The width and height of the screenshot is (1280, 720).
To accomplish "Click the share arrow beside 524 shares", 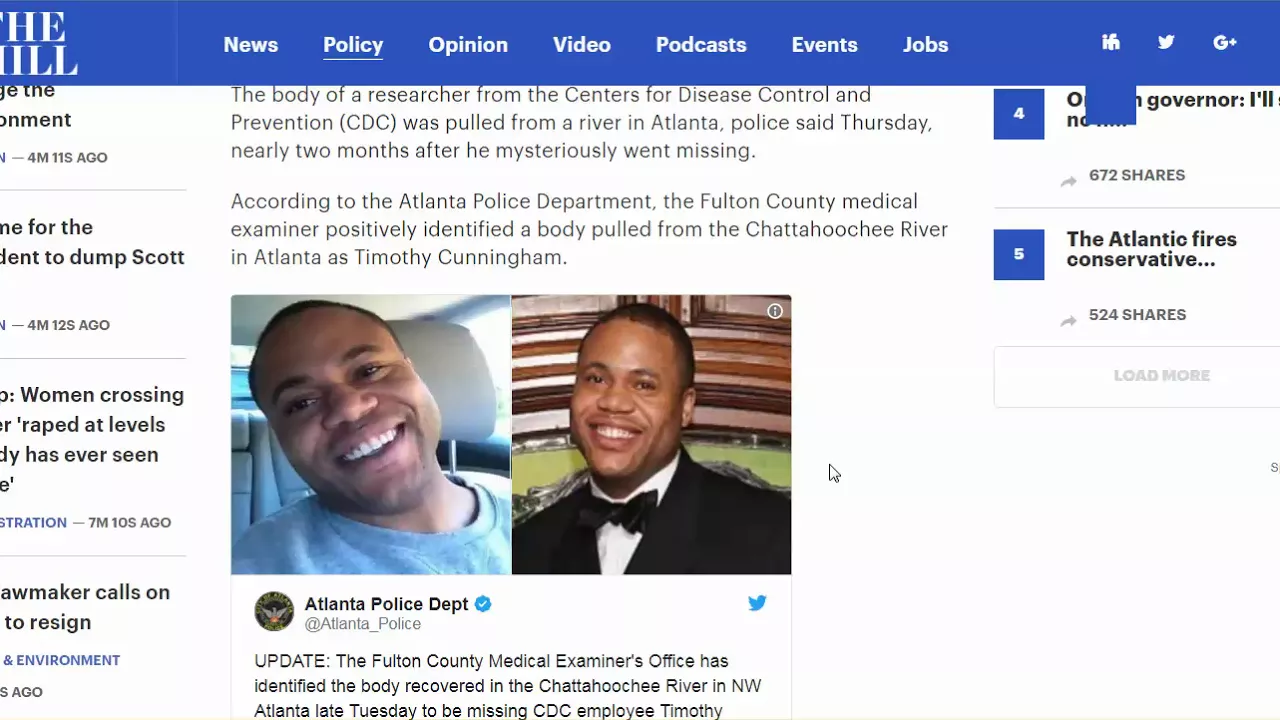I will click(x=1069, y=321).
